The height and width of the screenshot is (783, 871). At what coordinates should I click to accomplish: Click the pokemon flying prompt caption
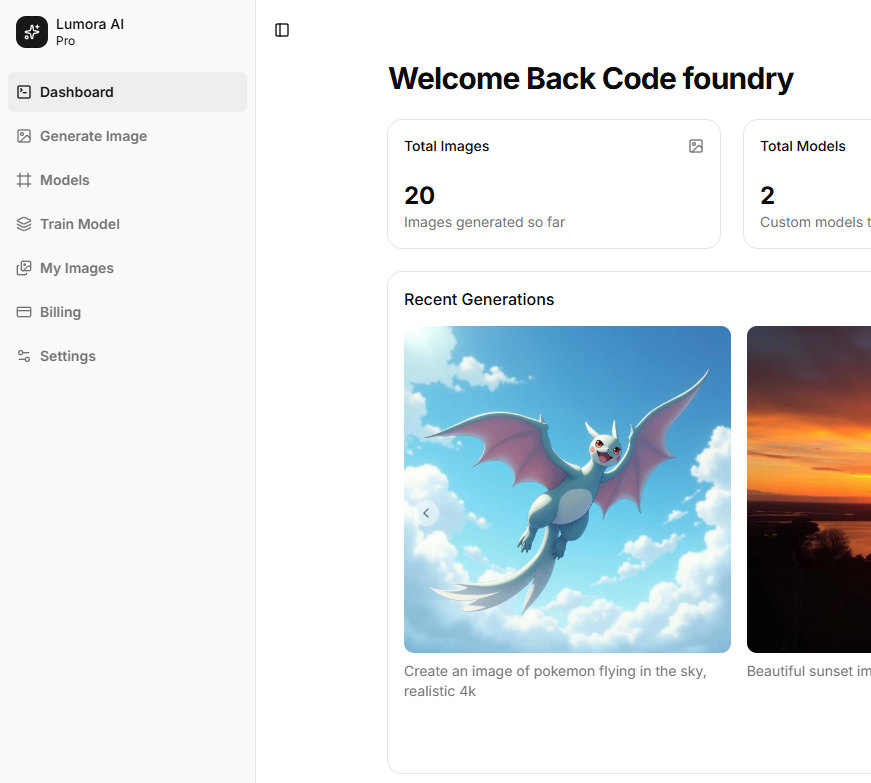pos(555,681)
